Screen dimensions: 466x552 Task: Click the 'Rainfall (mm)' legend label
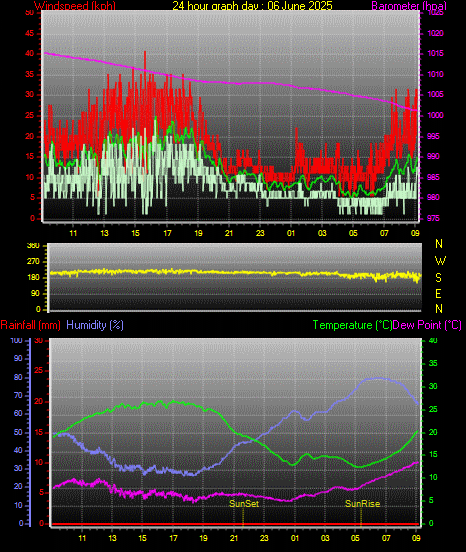pos(30,325)
